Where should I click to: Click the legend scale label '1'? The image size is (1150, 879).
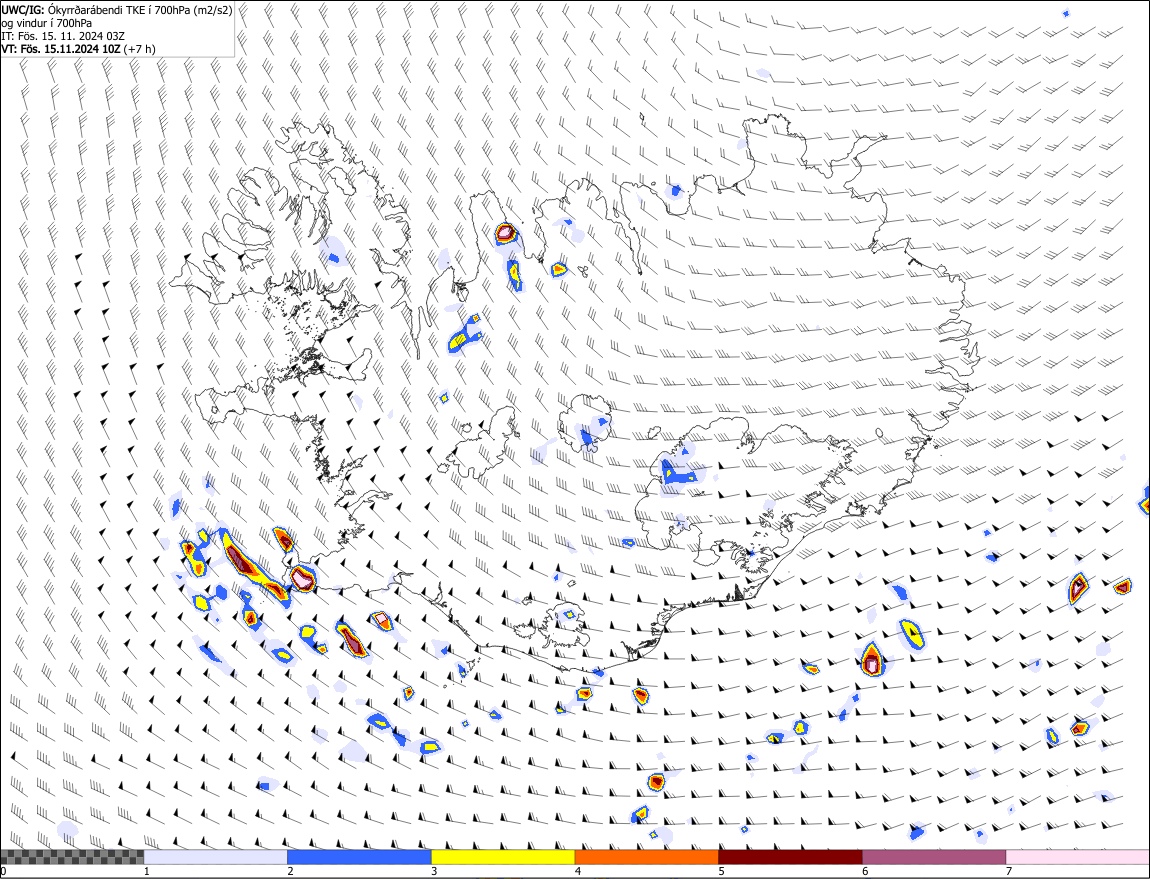147,872
